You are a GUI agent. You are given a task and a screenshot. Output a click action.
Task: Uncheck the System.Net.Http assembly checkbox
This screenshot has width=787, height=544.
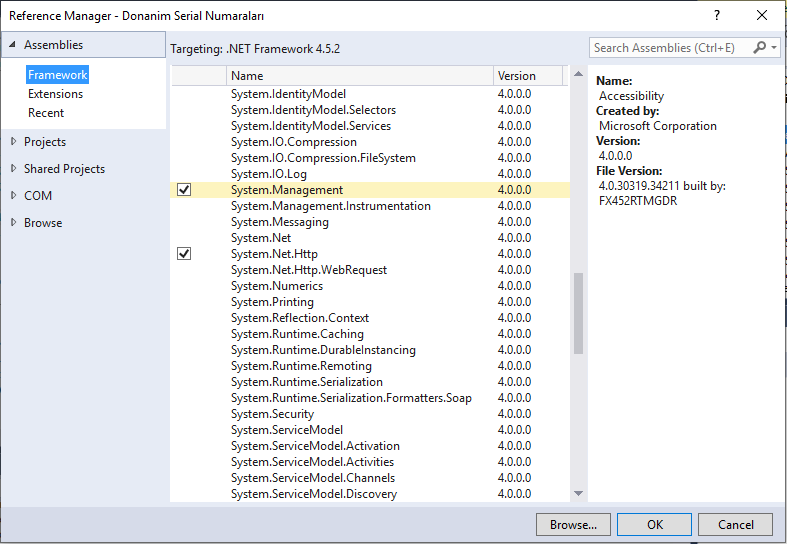[184, 253]
